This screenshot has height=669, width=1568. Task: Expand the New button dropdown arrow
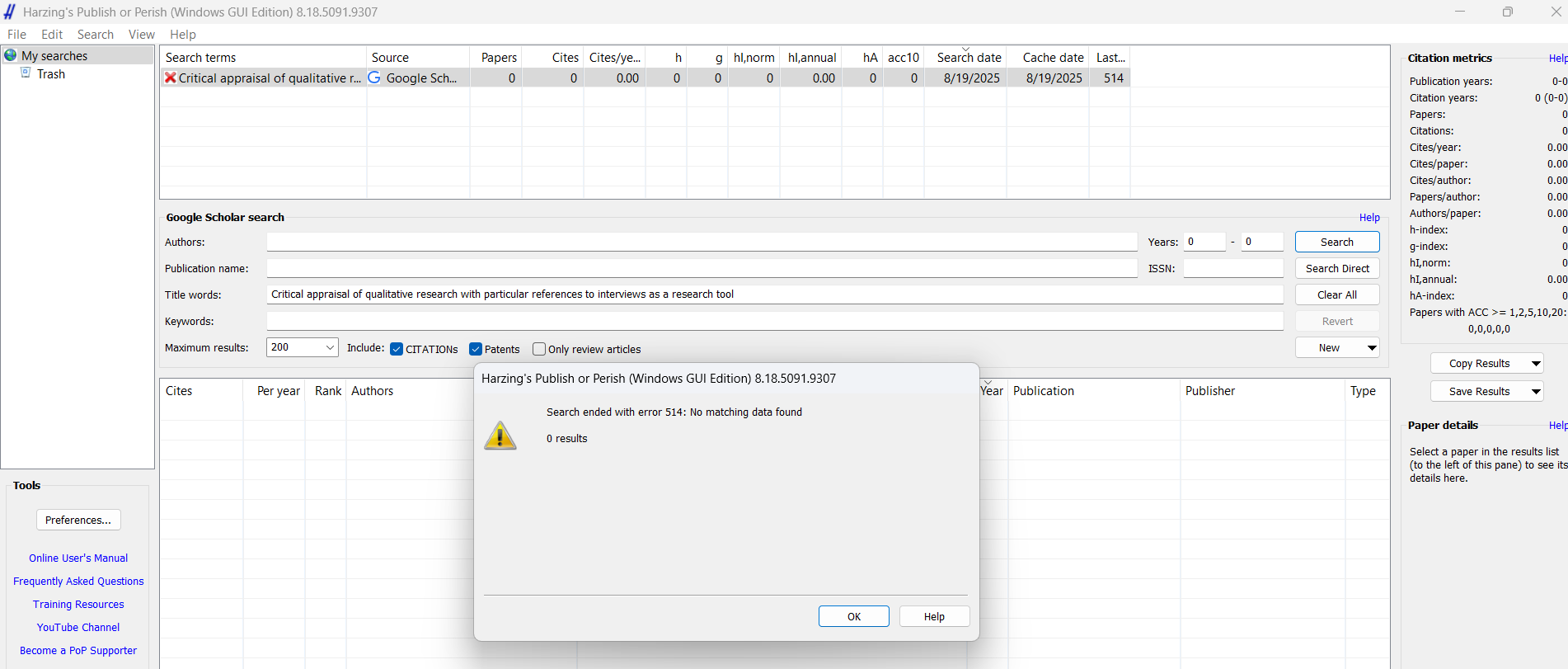tap(1372, 348)
